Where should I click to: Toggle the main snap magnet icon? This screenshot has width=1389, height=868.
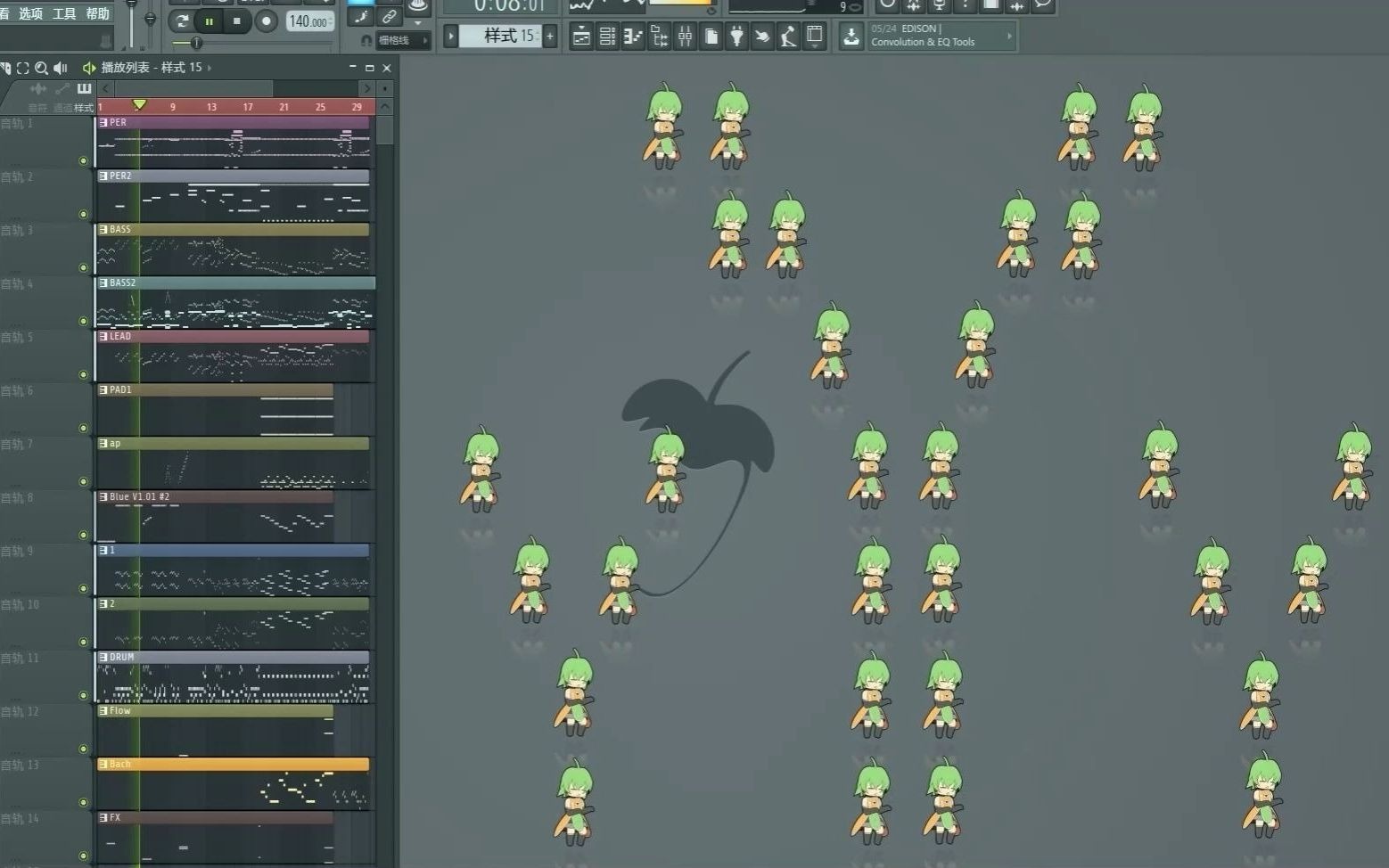tap(366, 40)
